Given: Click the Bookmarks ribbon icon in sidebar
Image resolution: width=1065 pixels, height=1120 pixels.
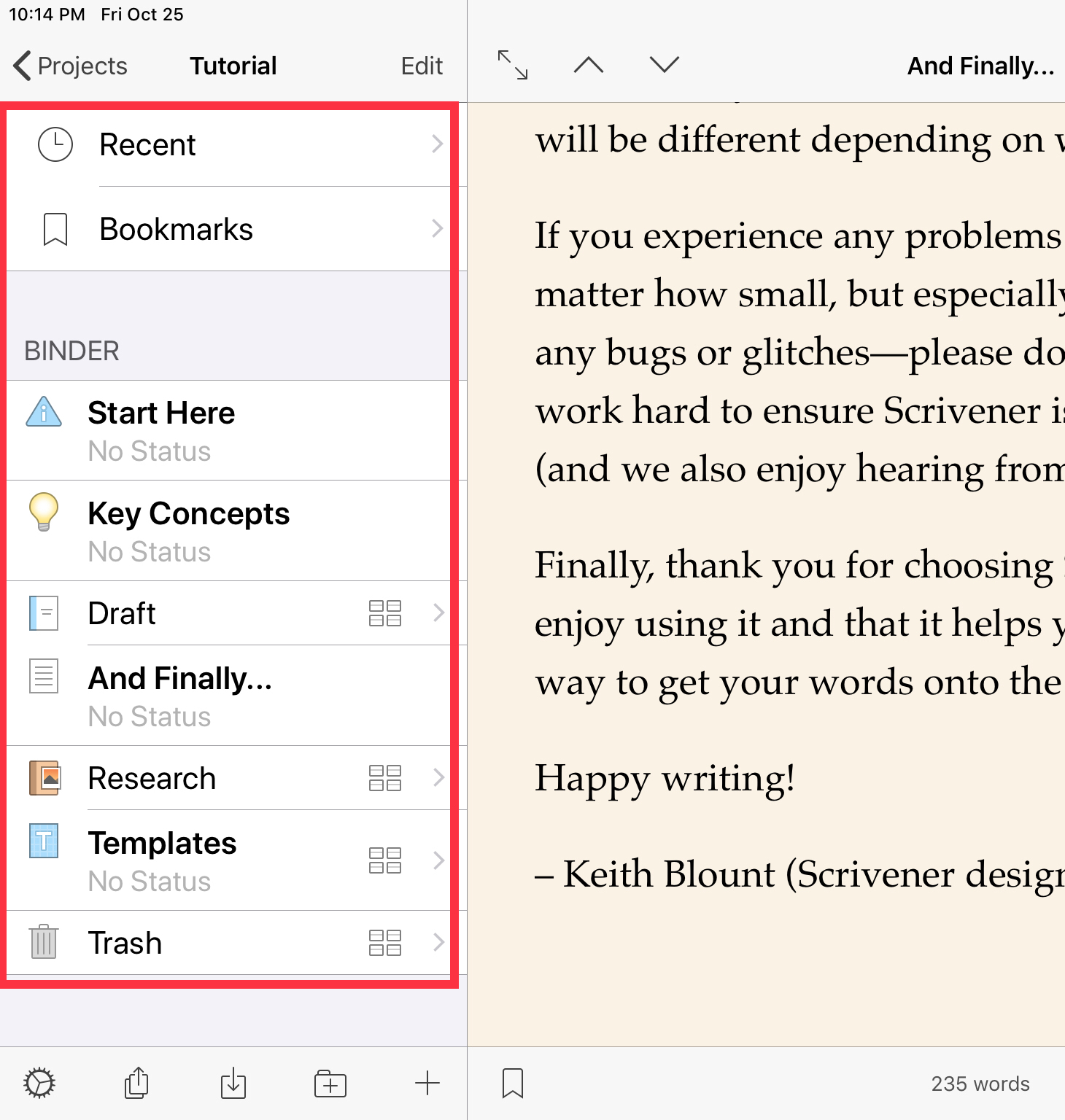Looking at the screenshot, I should pyautogui.click(x=55, y=229).
